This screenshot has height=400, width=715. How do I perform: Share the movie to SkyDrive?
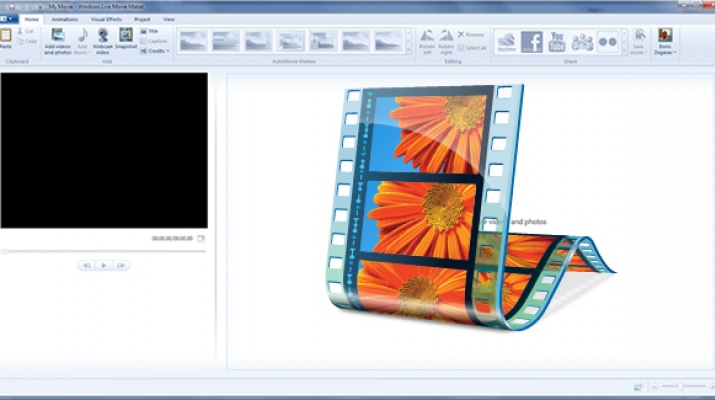click(506, 42)
